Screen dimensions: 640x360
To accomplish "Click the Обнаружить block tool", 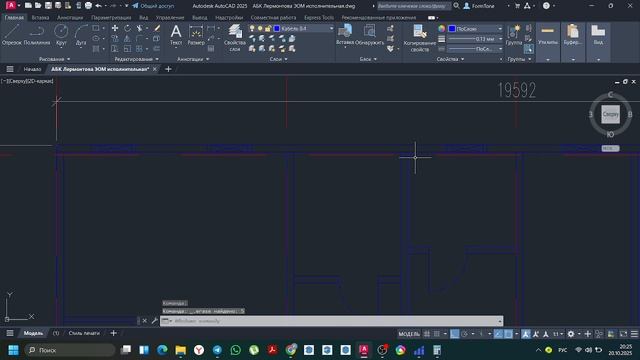I will 370,34.
